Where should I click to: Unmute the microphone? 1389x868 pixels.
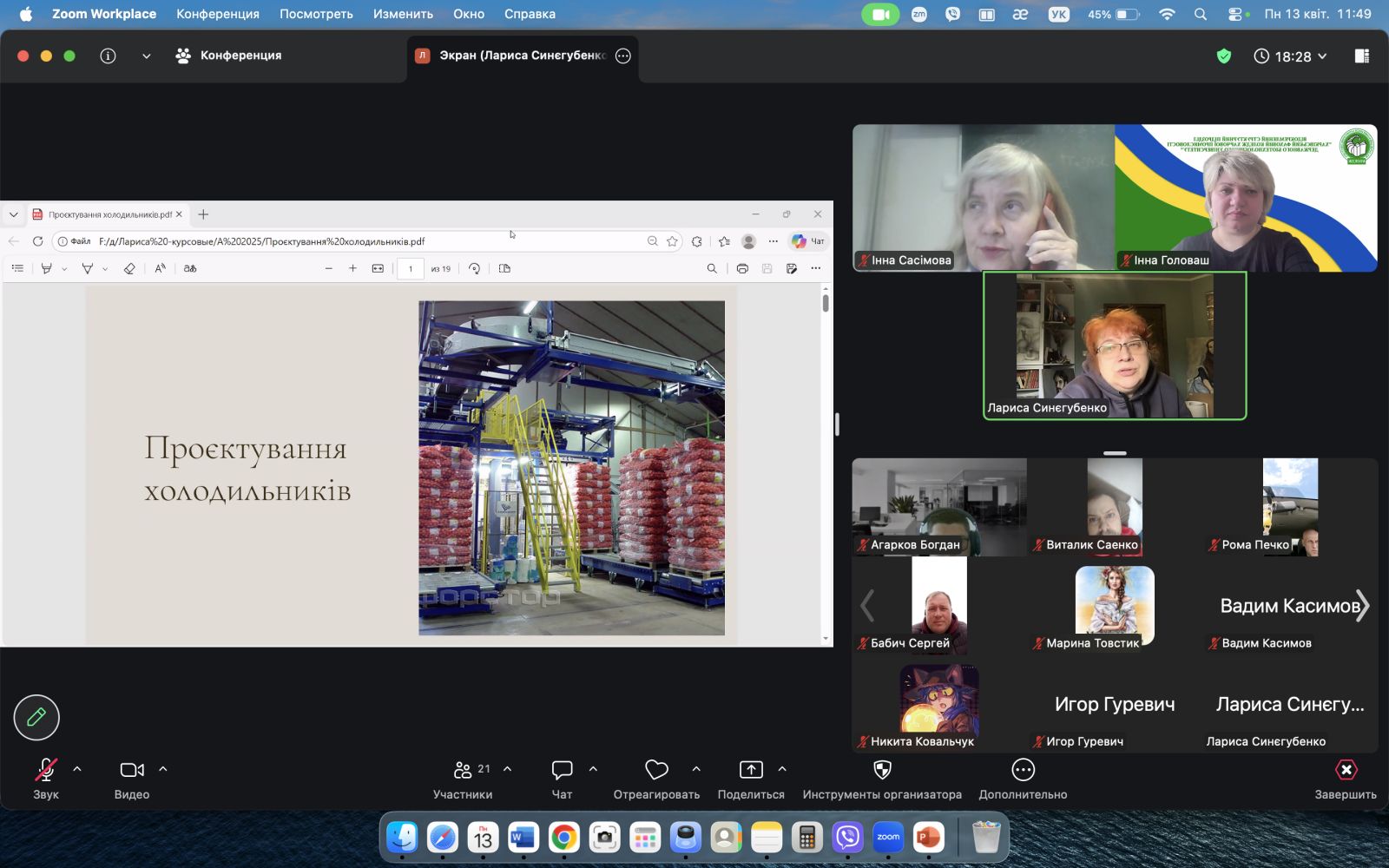[46, 770]
